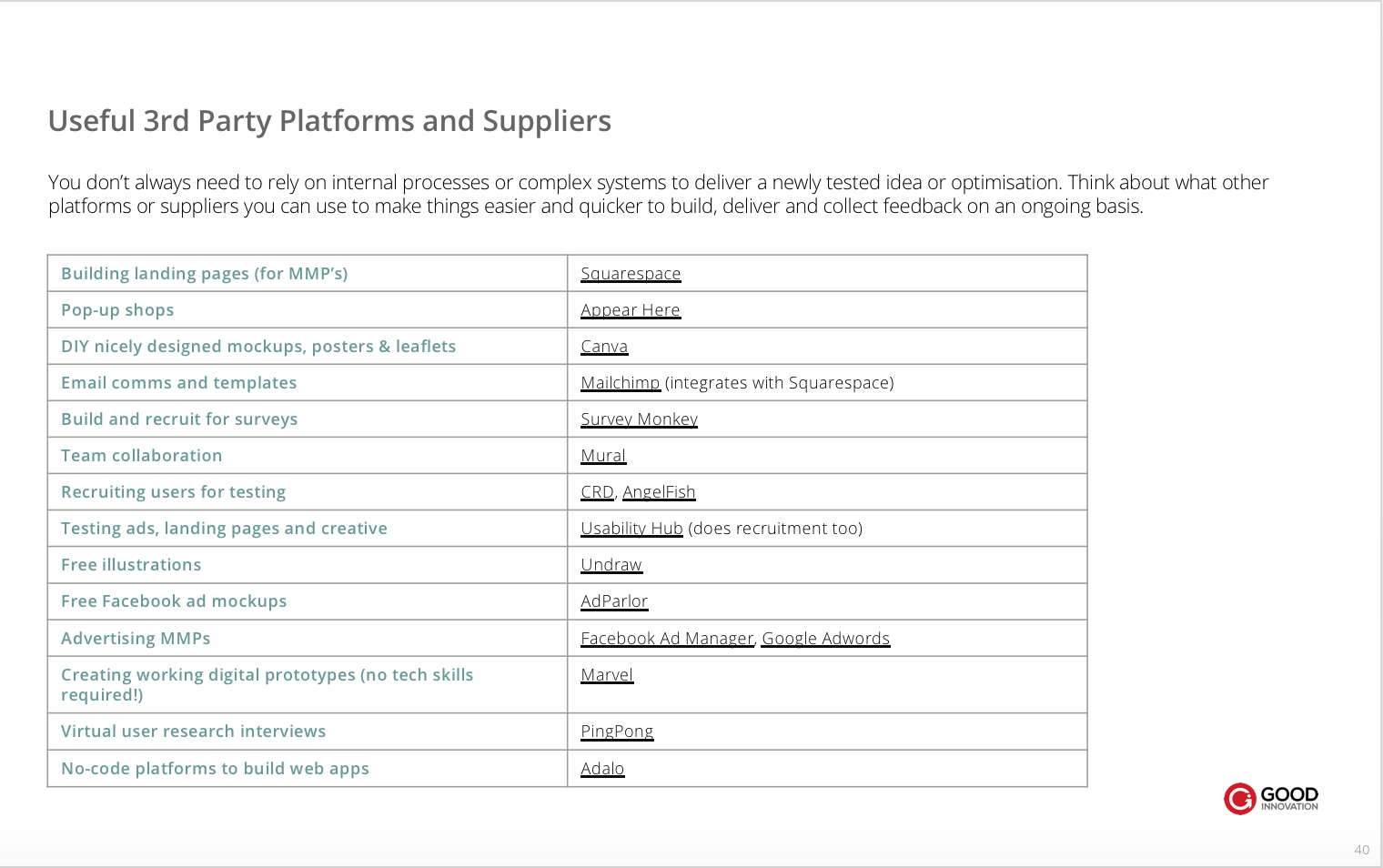The width and height of the screenshot is (1383, 868).
Task: Click the AngelFish link
Action: (659, 492)
